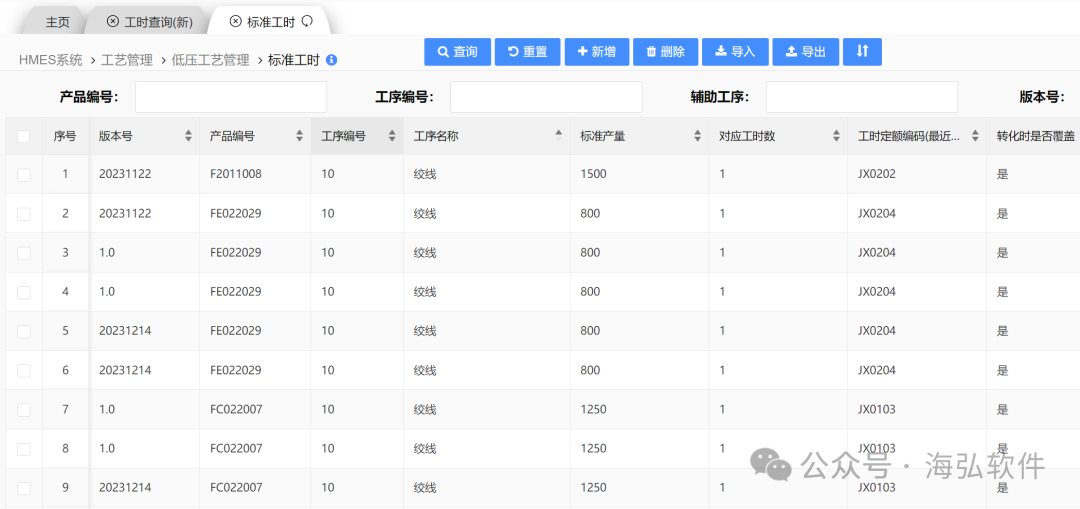Click version 20231214 in row 9

(x=125, y=488)
